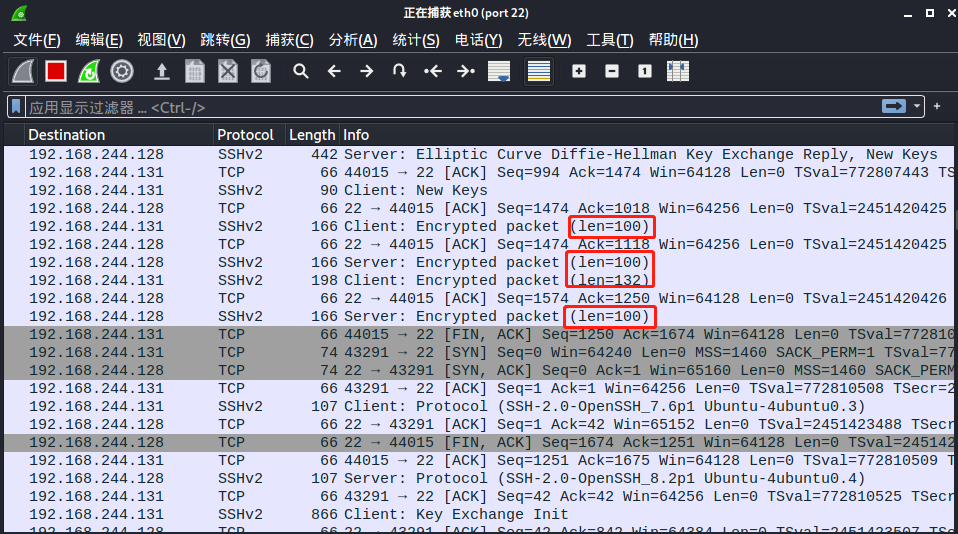Open the 文件(F) menu

pyautogui.click(x=37, y=40)
